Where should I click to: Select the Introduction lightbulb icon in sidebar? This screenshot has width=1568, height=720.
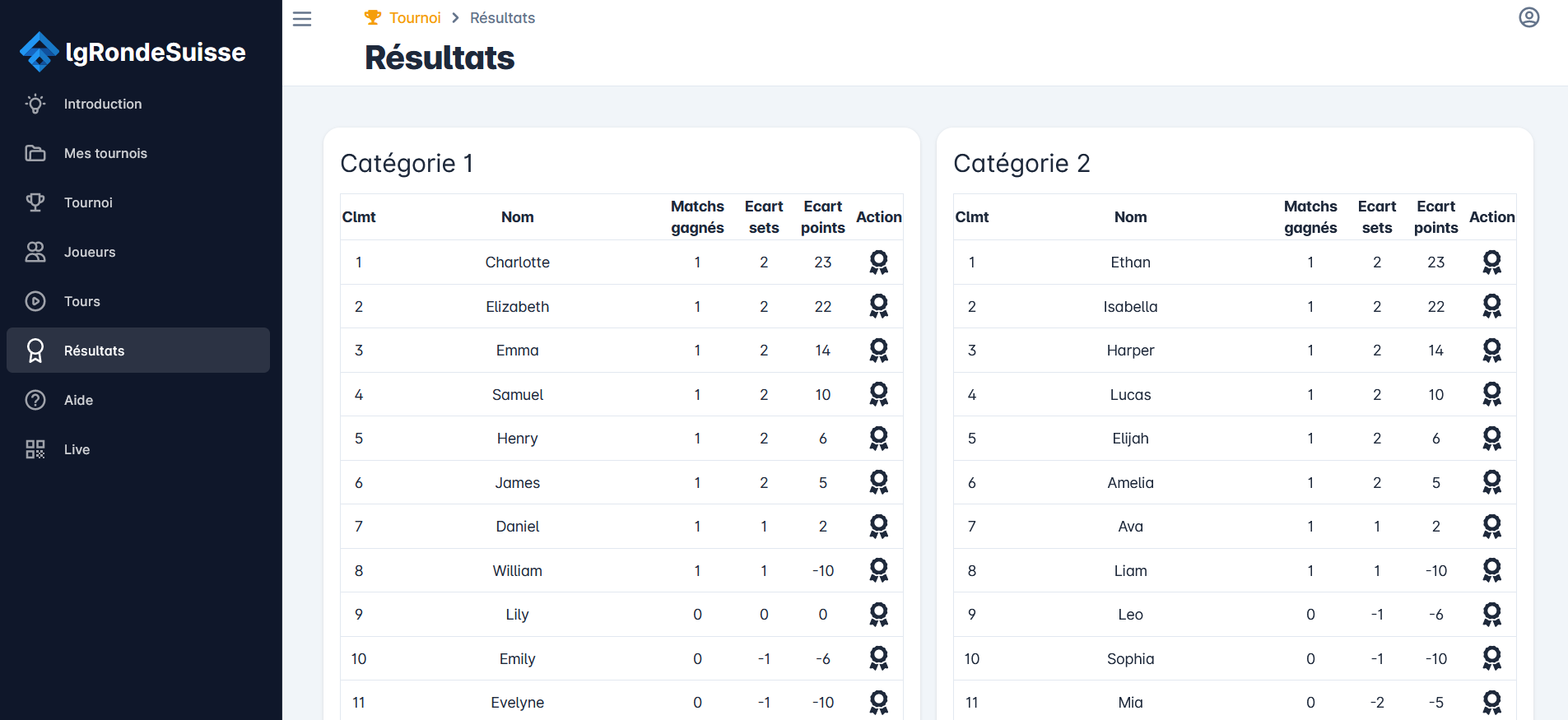coord(35,104)
